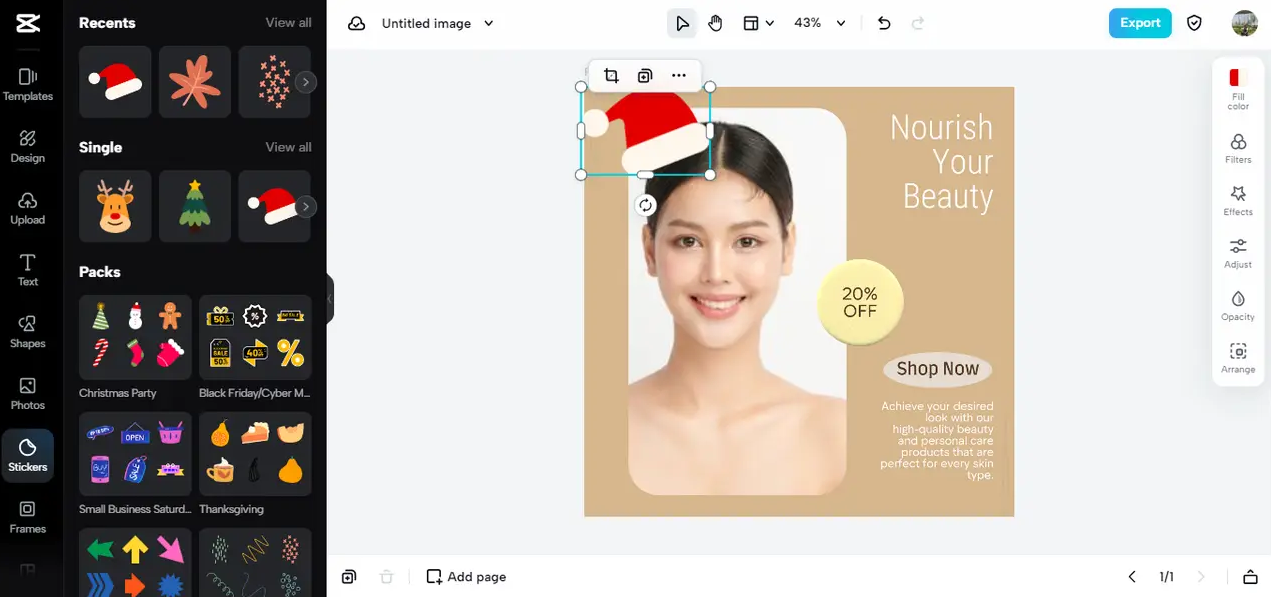The image size is (1271, 597).
Task: Select the Hand pan tool
Action: point(715,23)
